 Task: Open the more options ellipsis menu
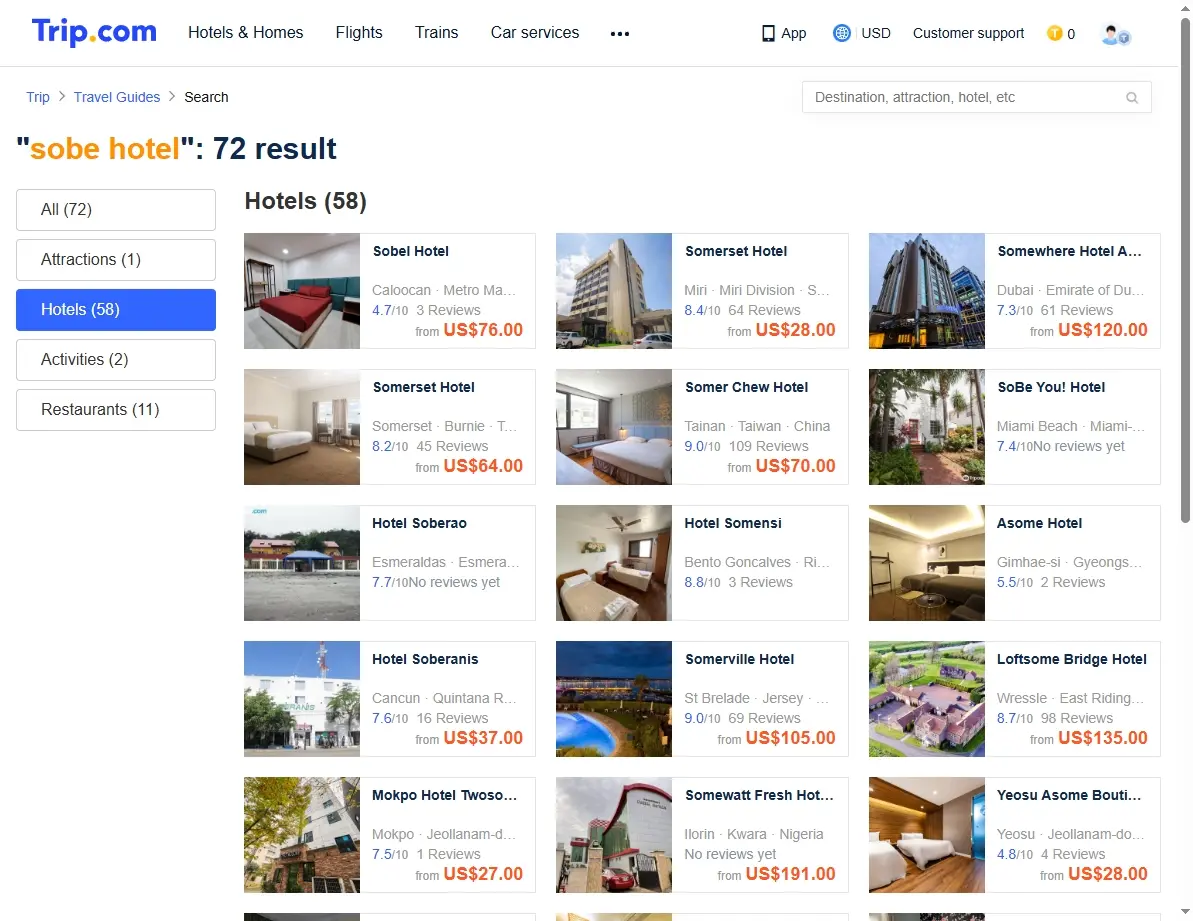pos(620,33)
